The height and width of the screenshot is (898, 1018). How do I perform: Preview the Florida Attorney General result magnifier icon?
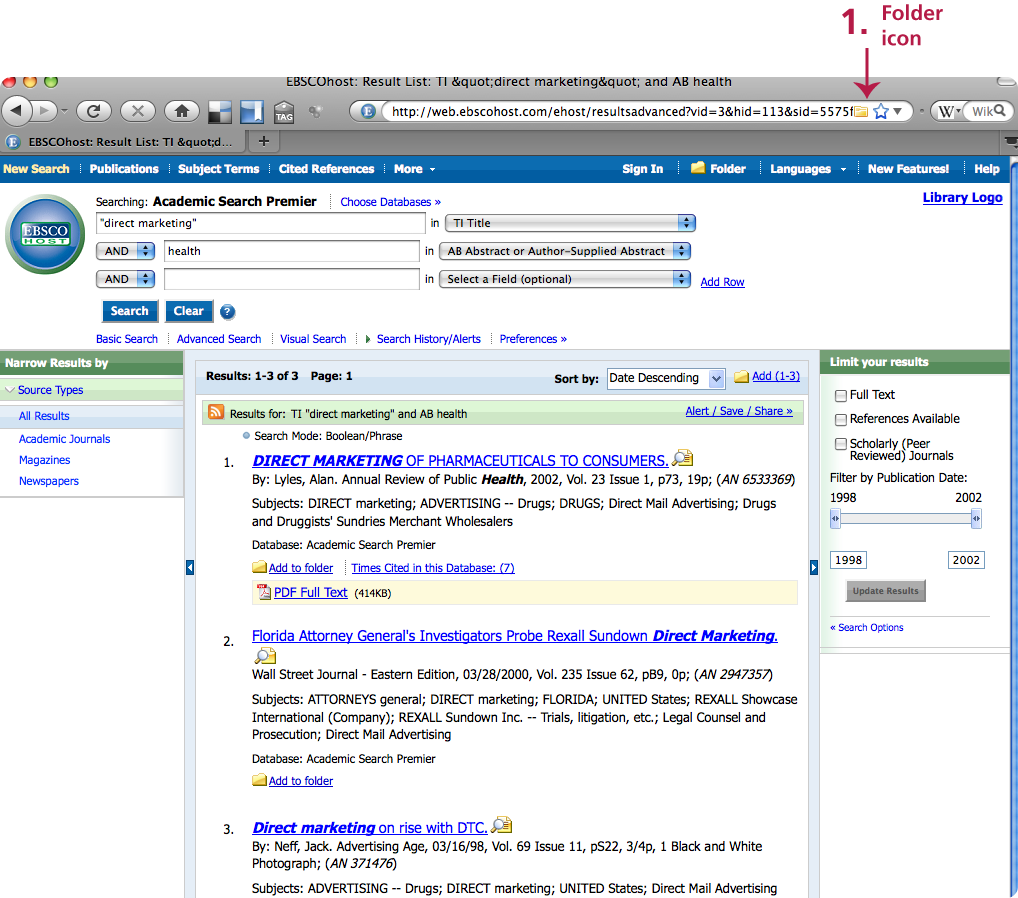pos(265,656)
